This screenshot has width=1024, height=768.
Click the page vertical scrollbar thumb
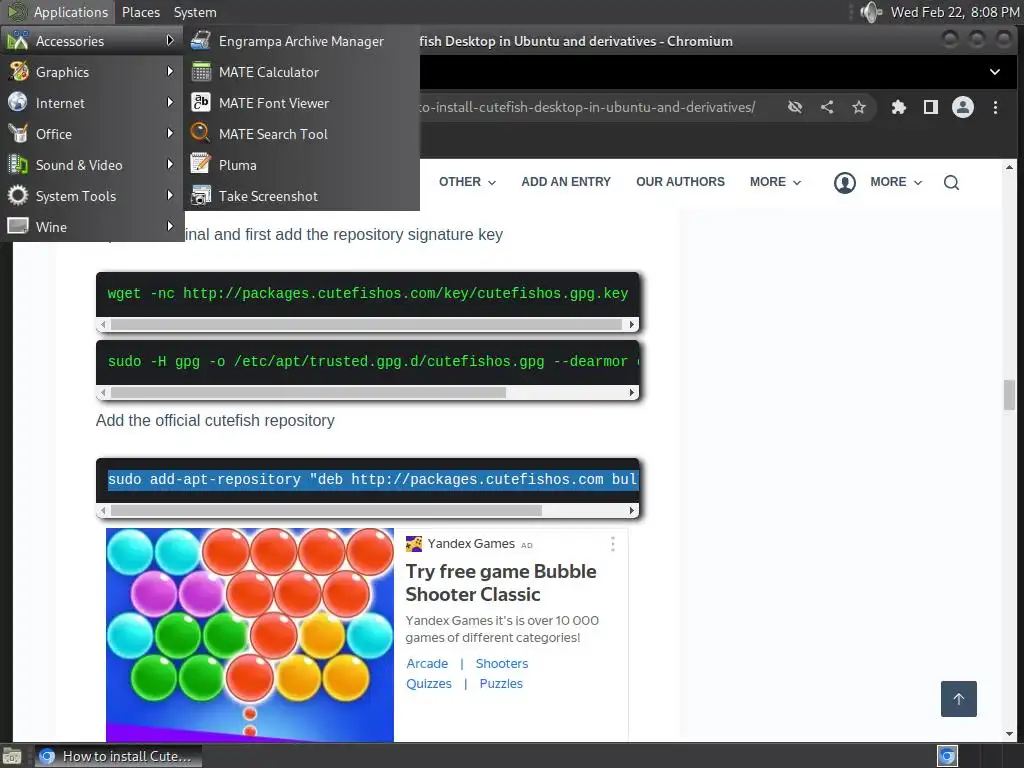[x=1010, y=394]
